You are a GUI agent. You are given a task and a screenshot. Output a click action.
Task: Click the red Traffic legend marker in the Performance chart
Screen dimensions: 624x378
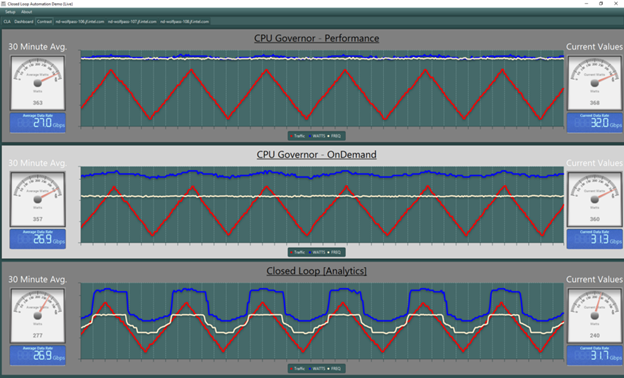tap(292, 136)
